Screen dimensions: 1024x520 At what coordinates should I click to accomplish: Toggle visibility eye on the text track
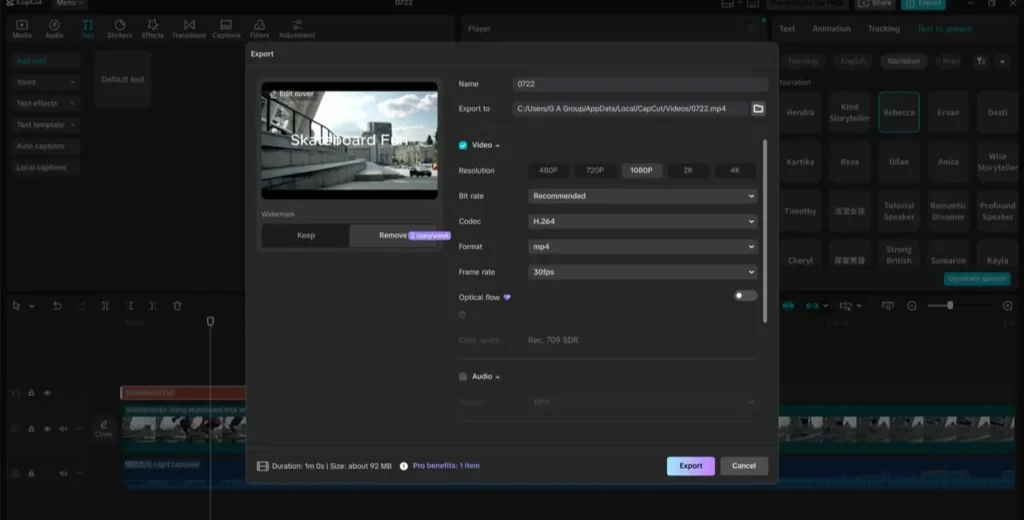click(x=47, y=393)
